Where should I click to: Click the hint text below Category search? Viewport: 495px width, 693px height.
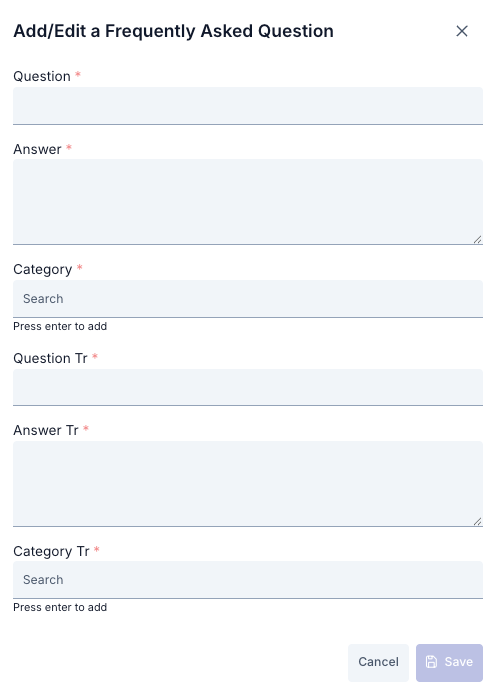(60, 326)
